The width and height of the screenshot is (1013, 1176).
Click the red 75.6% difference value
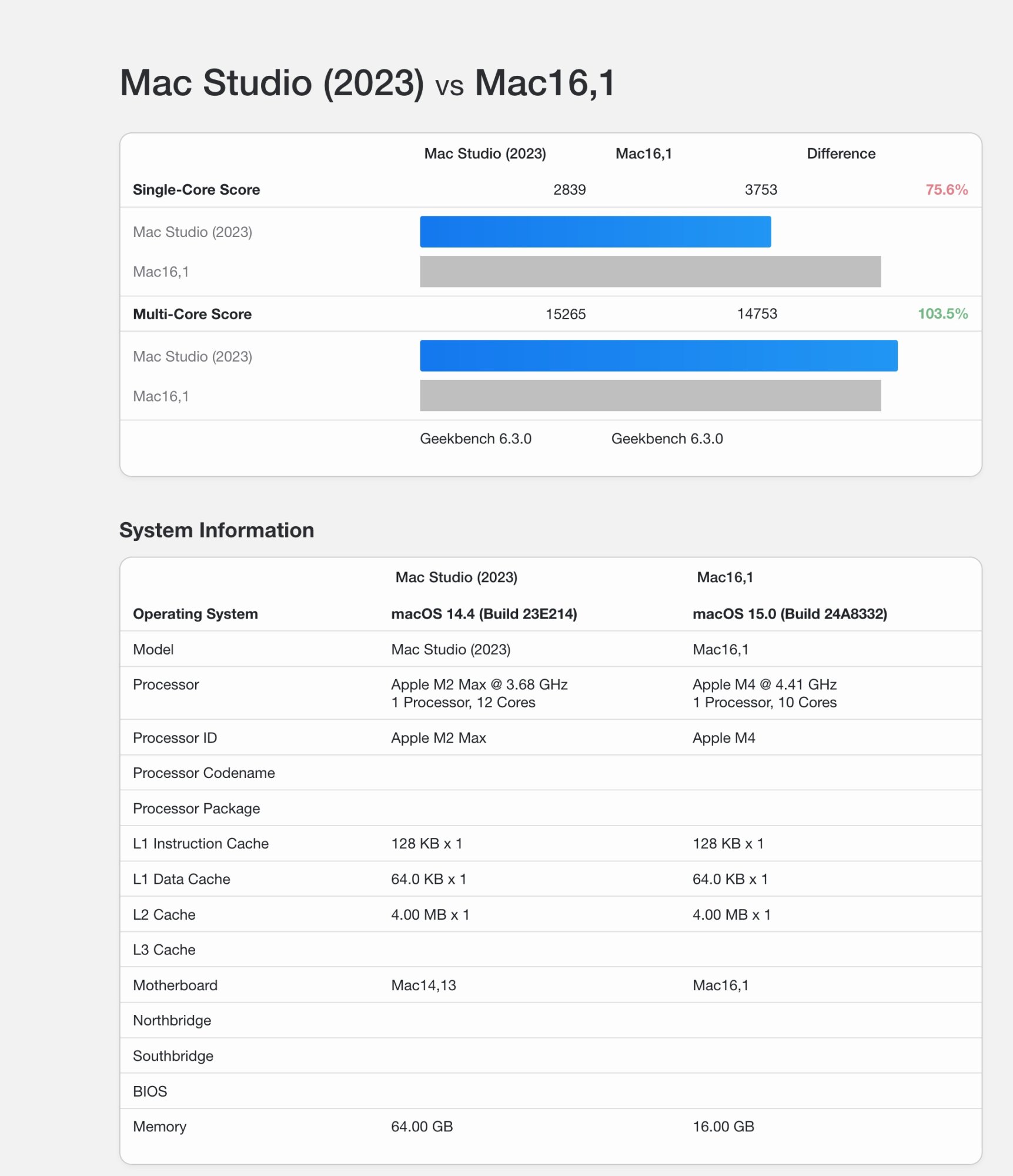coord(946,190)
